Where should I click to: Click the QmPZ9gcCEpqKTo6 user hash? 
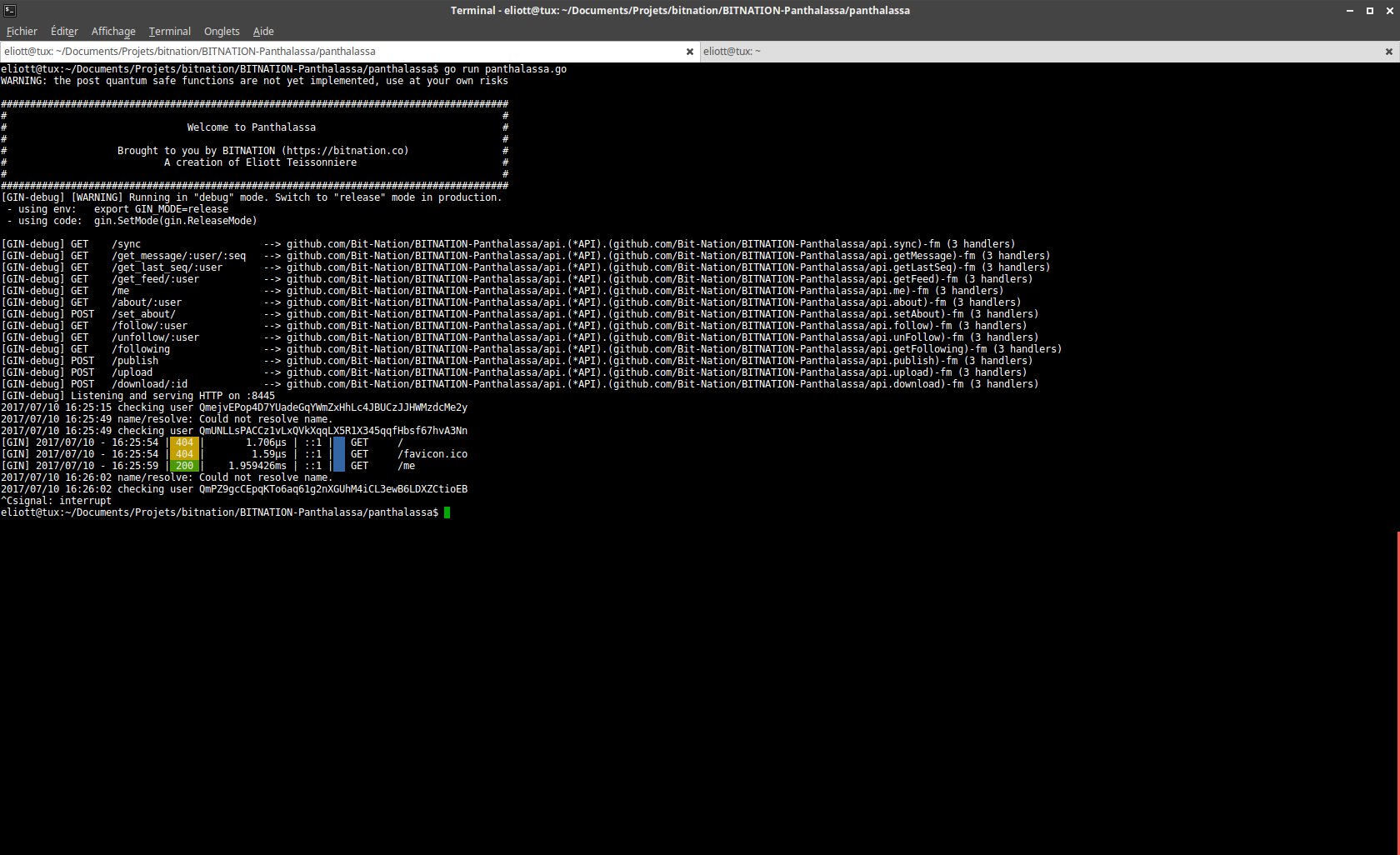pyautogui.click(x=333, y=489)
